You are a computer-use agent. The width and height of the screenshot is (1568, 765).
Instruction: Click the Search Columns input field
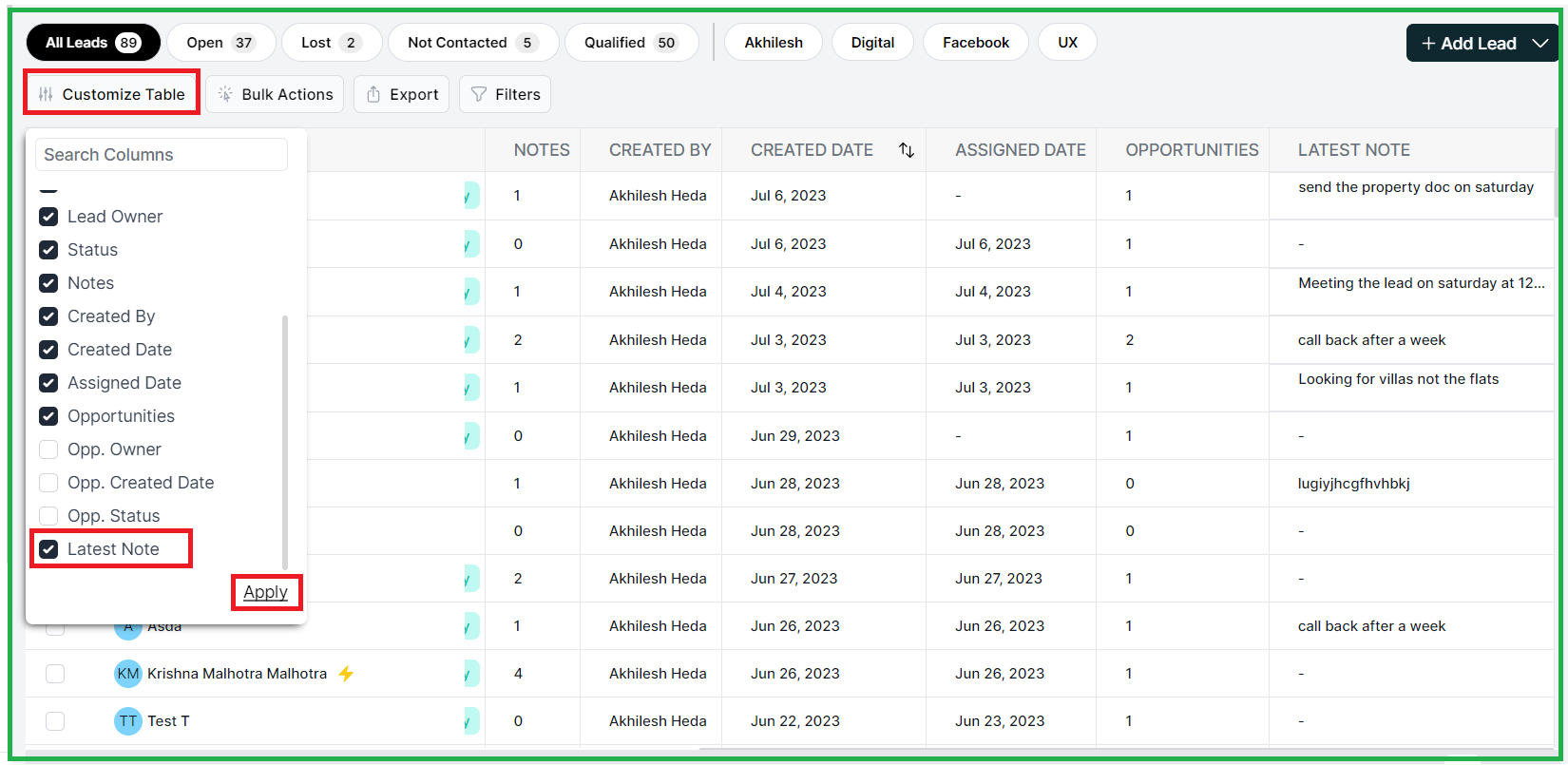(162, 155)
